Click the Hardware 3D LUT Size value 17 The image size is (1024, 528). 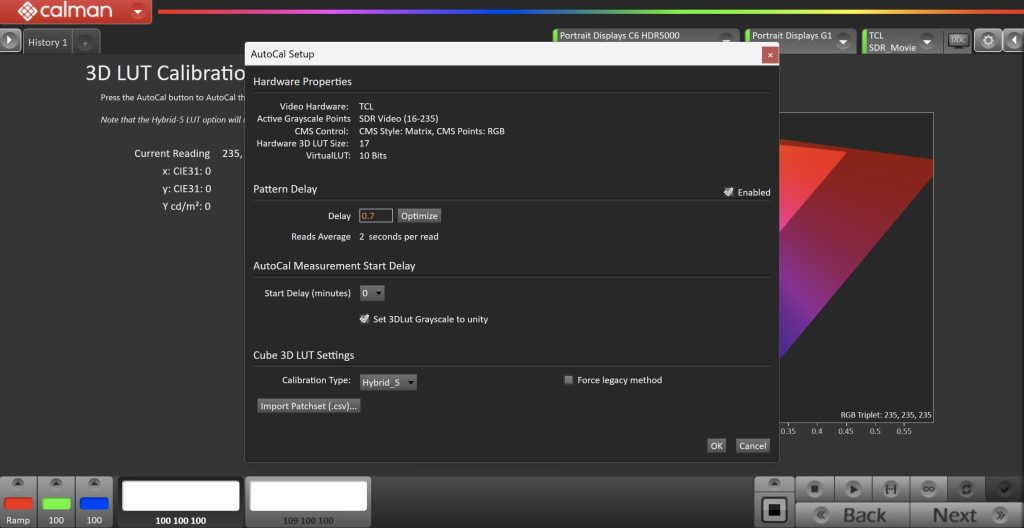pos(364,143)
